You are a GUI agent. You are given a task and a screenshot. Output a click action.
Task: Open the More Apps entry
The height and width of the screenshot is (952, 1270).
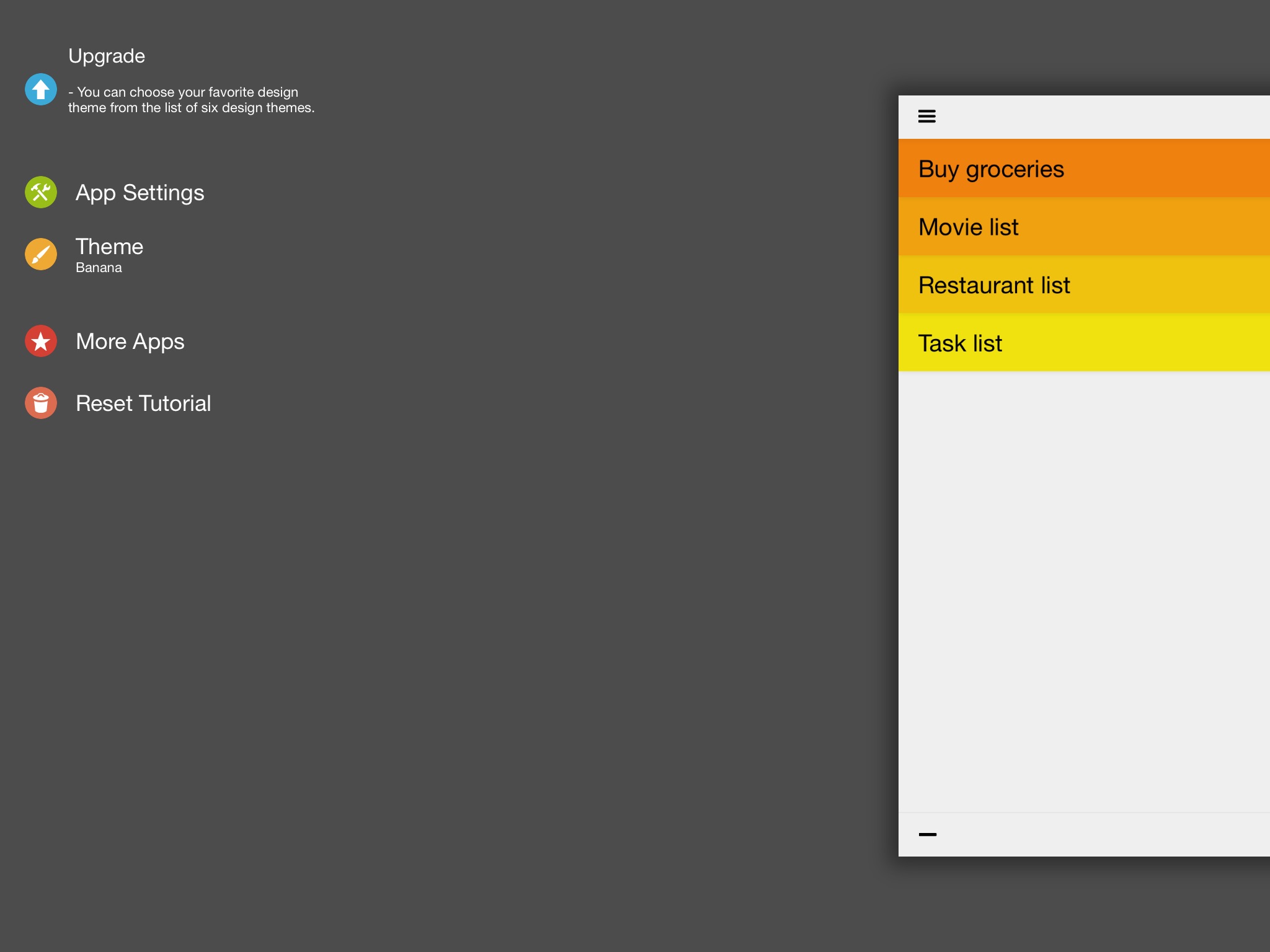tap(130, 342)
